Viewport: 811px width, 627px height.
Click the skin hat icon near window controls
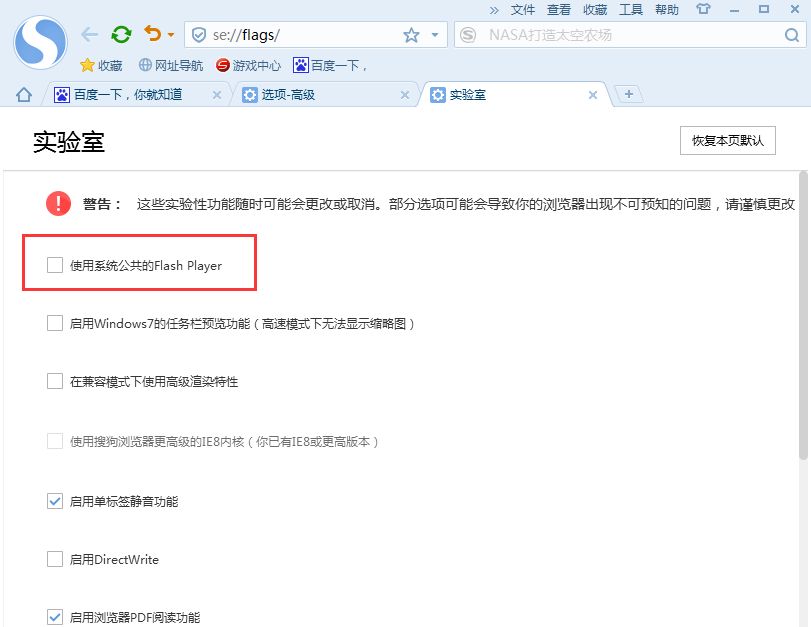(x=704, y=10)
